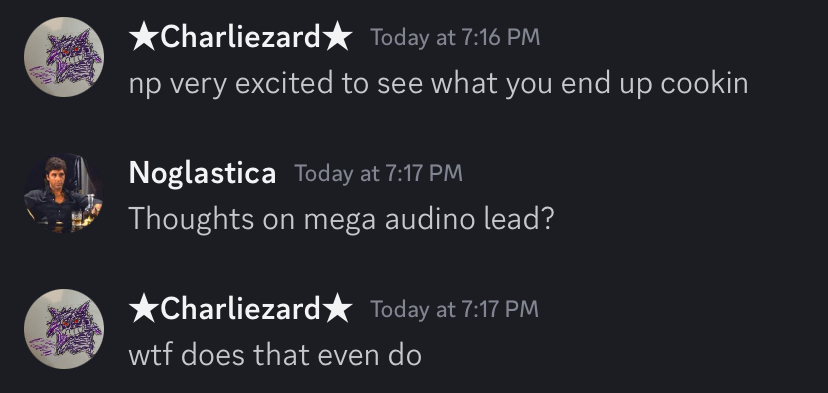
Task: Click the 7:17 PM timestamp beside Charliezard
Action: click(455, 309)
